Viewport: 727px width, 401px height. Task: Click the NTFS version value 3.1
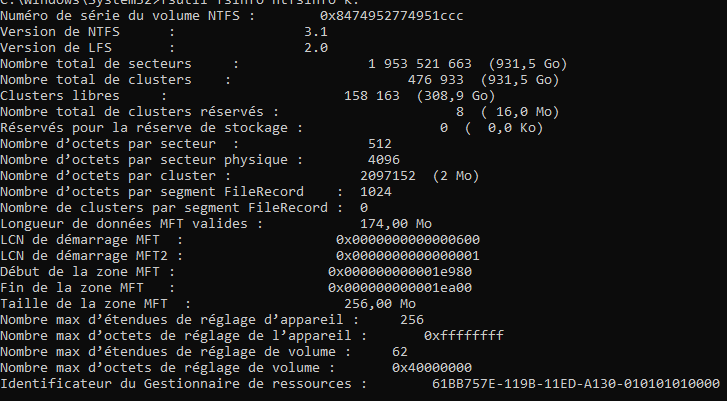coord(316,32)
